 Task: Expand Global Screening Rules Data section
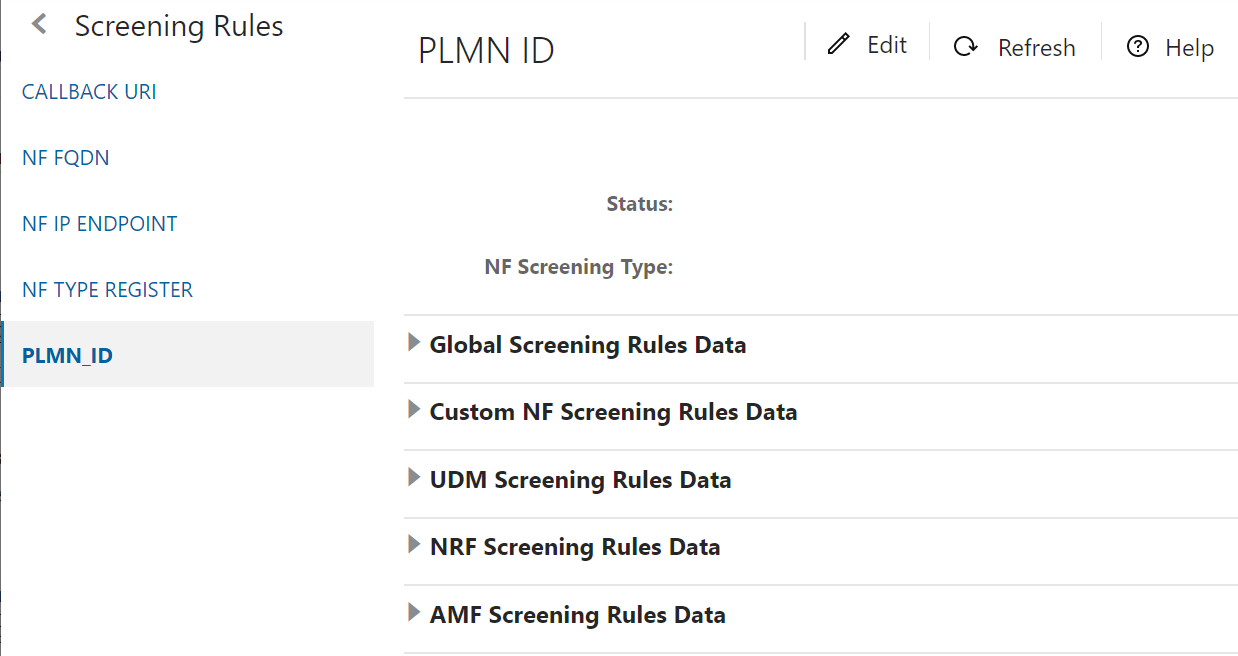coord(413,341)
